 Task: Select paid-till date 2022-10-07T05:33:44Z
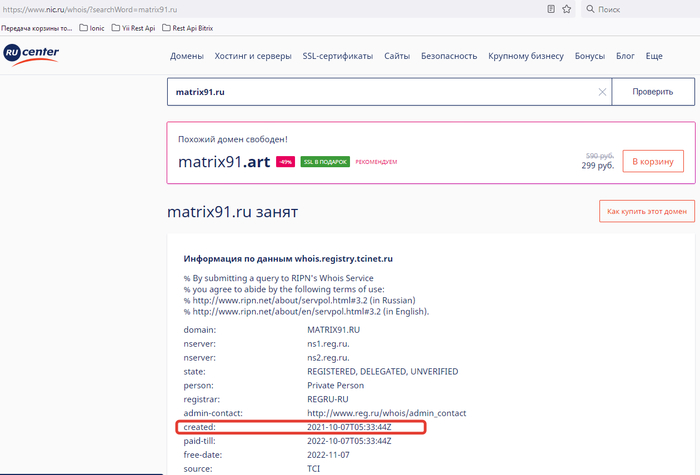point(349,441)
